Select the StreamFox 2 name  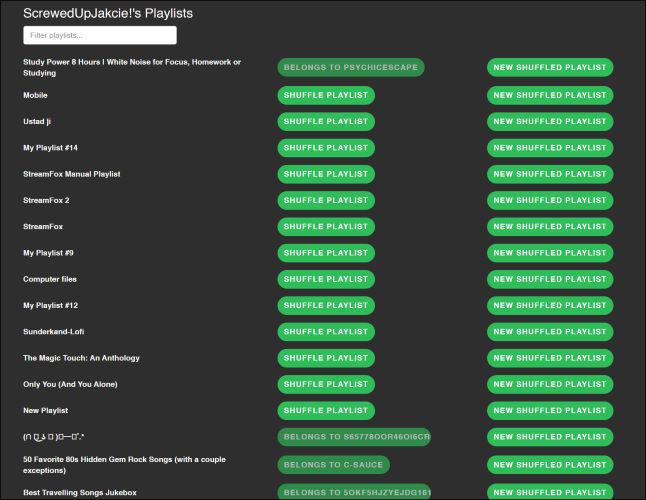pyautogui.click(x=46, y=200)
